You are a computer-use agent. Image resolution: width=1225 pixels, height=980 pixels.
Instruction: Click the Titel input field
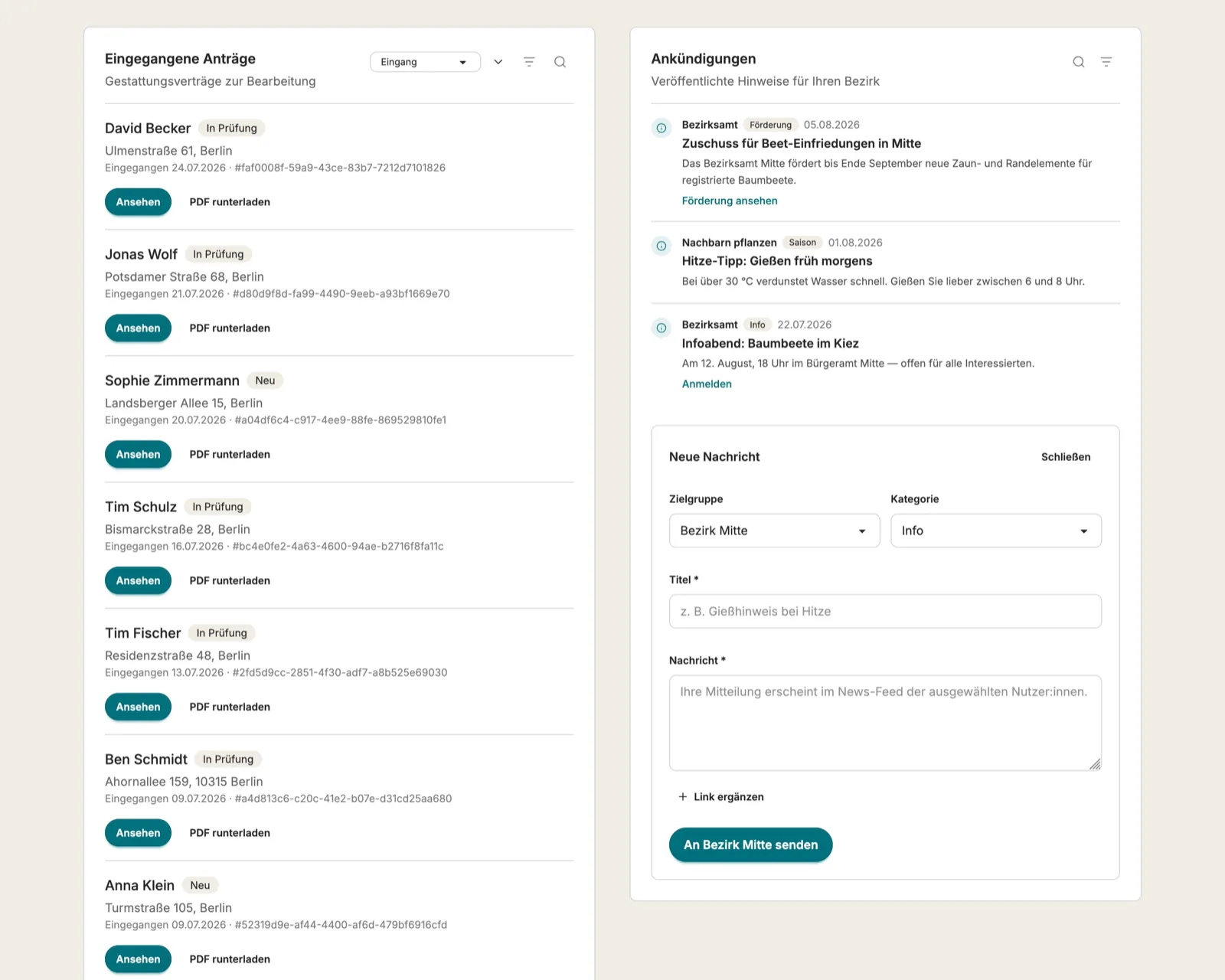885,612
